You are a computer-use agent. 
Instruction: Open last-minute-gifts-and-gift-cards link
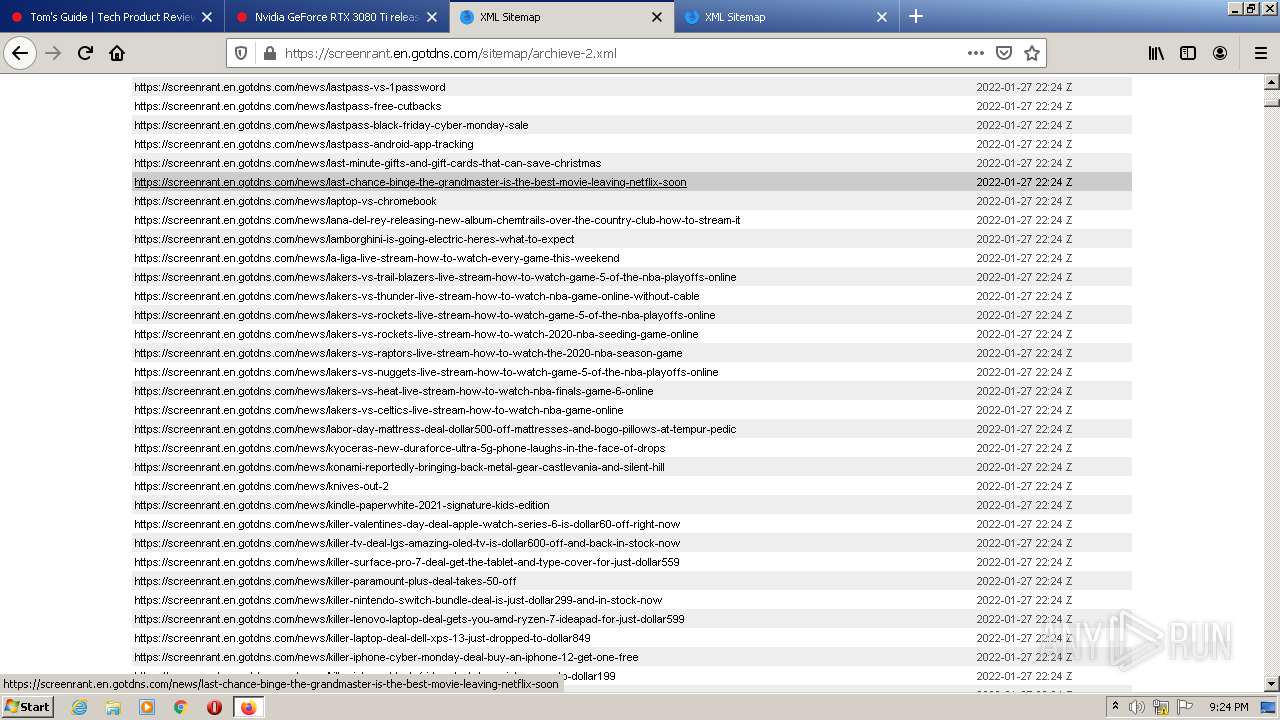[368, 163]
